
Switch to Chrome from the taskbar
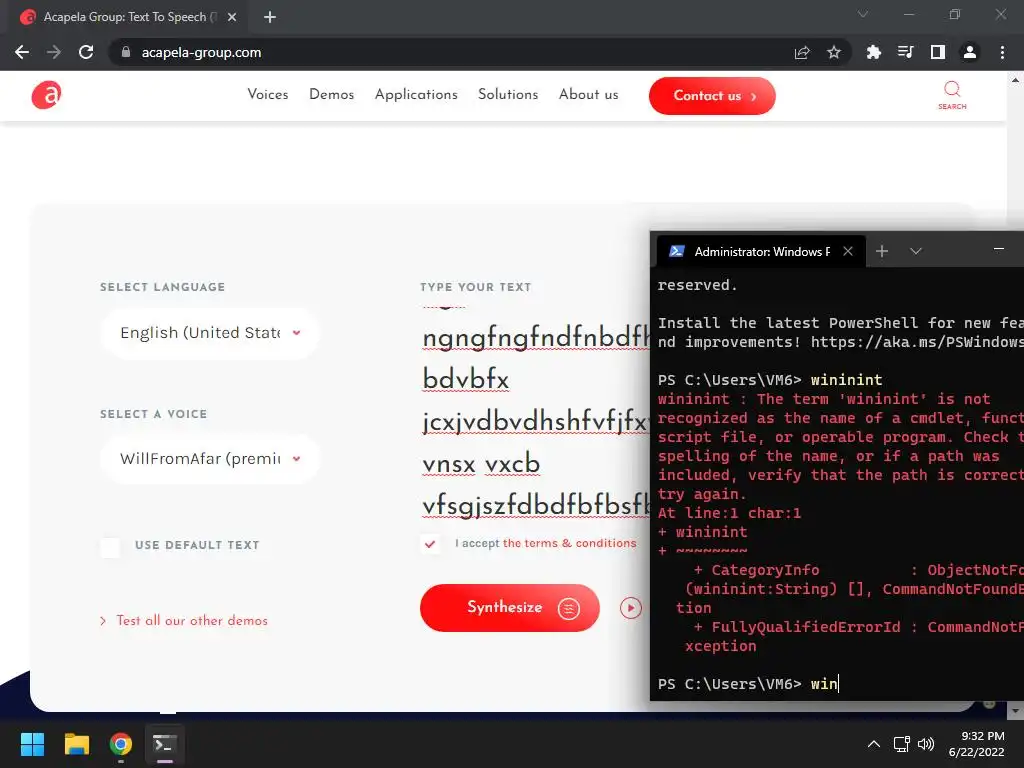(x=121, y=744)
